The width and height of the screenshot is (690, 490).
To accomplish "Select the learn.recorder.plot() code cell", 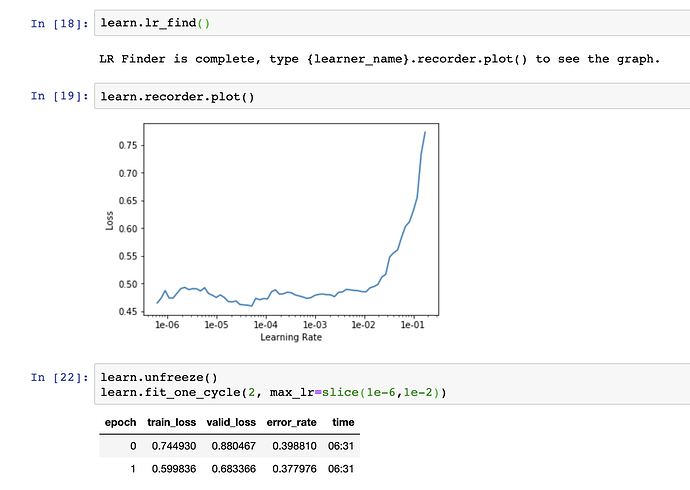I will tap(390, 96).
